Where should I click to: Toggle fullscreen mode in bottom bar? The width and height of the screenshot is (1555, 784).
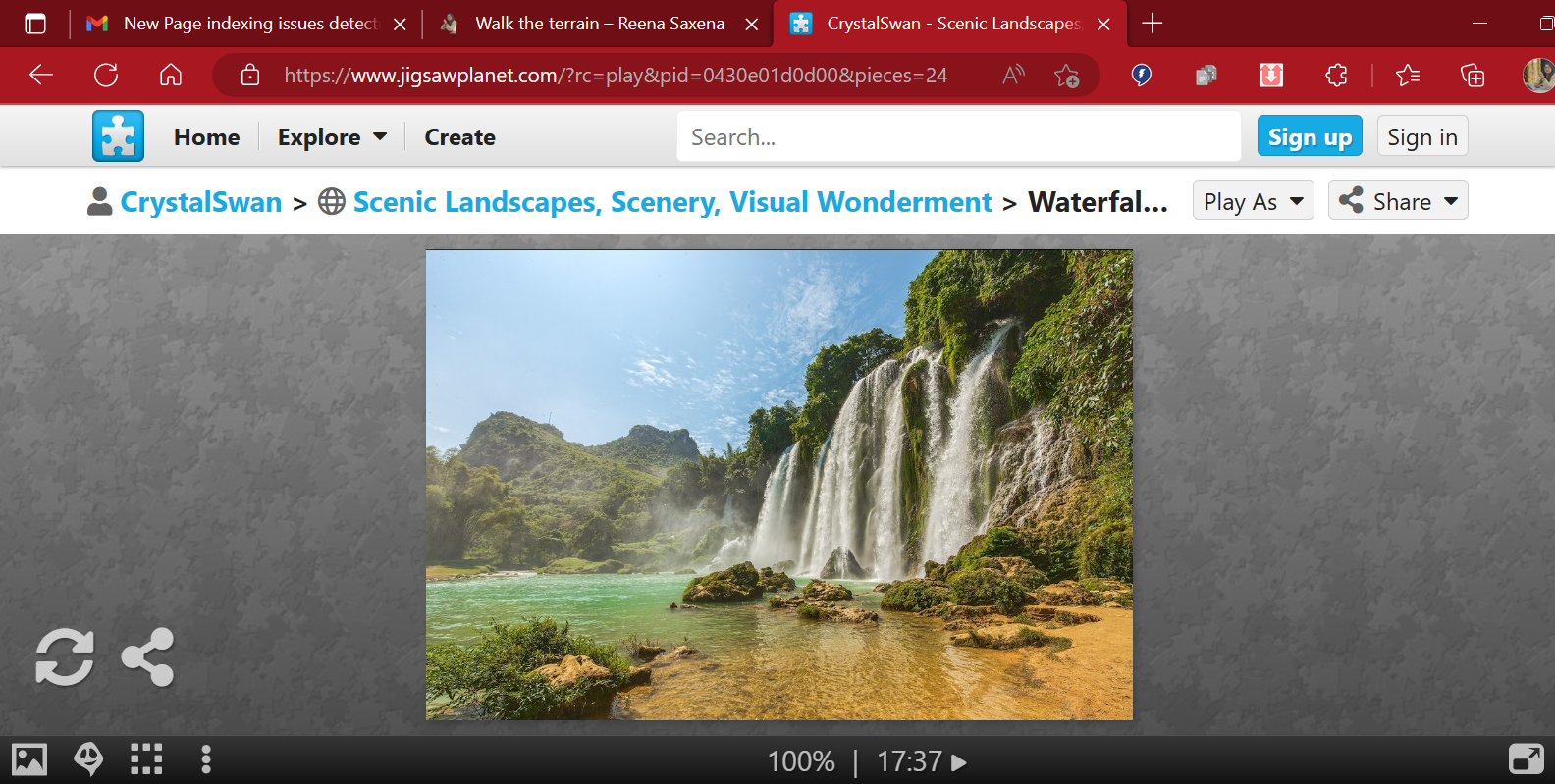point(1526,759)
